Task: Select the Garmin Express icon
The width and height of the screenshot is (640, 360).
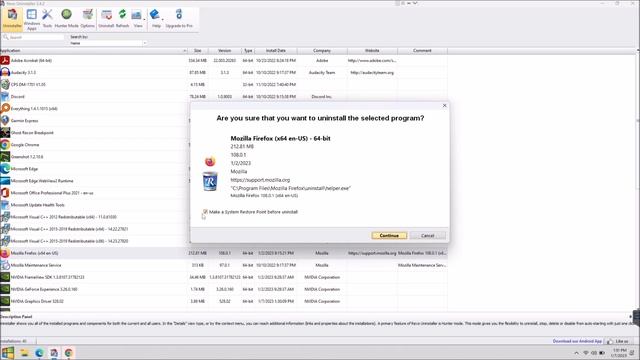Action: coord(5,120)
